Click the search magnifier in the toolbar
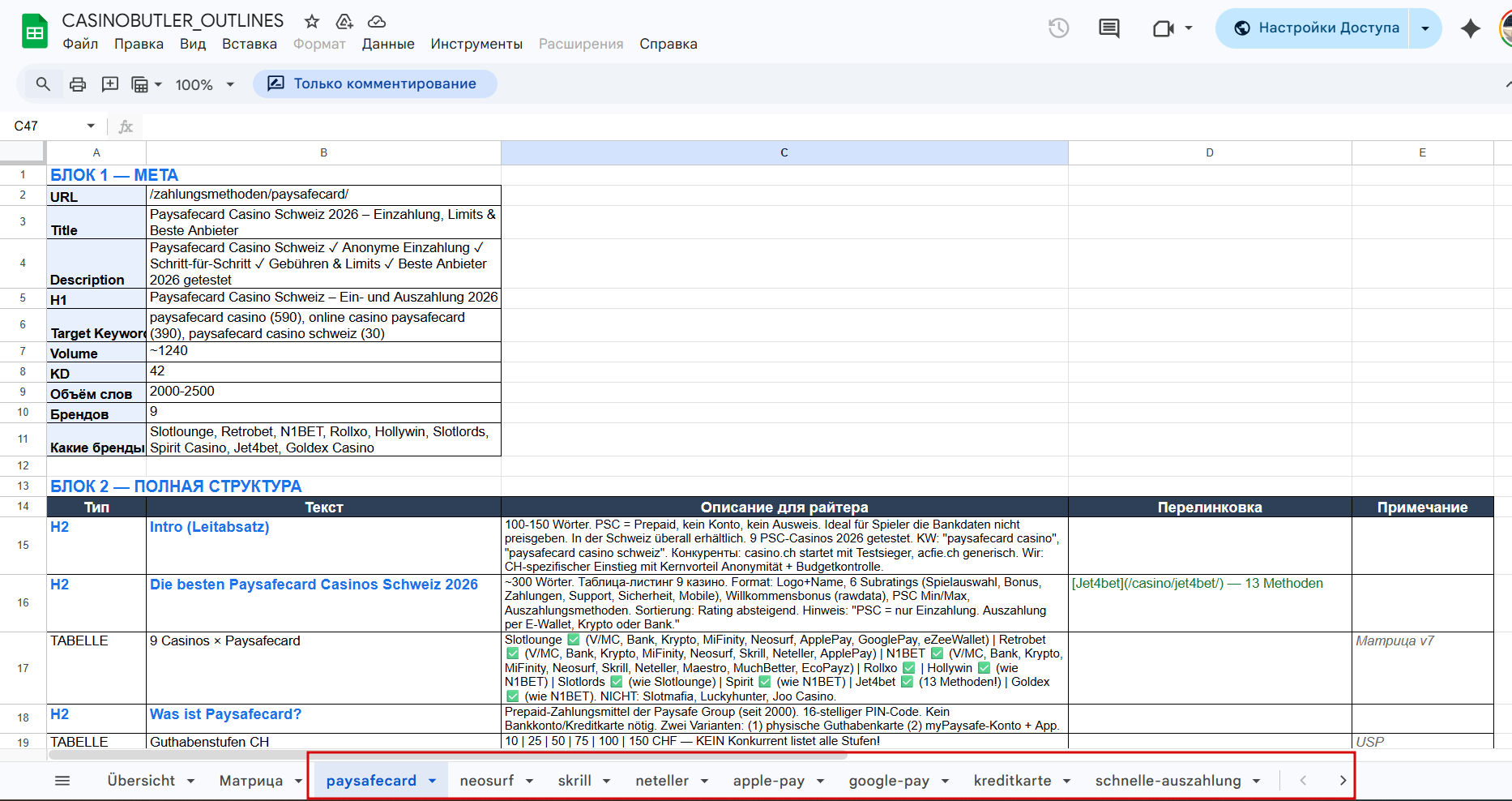This screenshot has width=1512, height=801. click(43, 84)
